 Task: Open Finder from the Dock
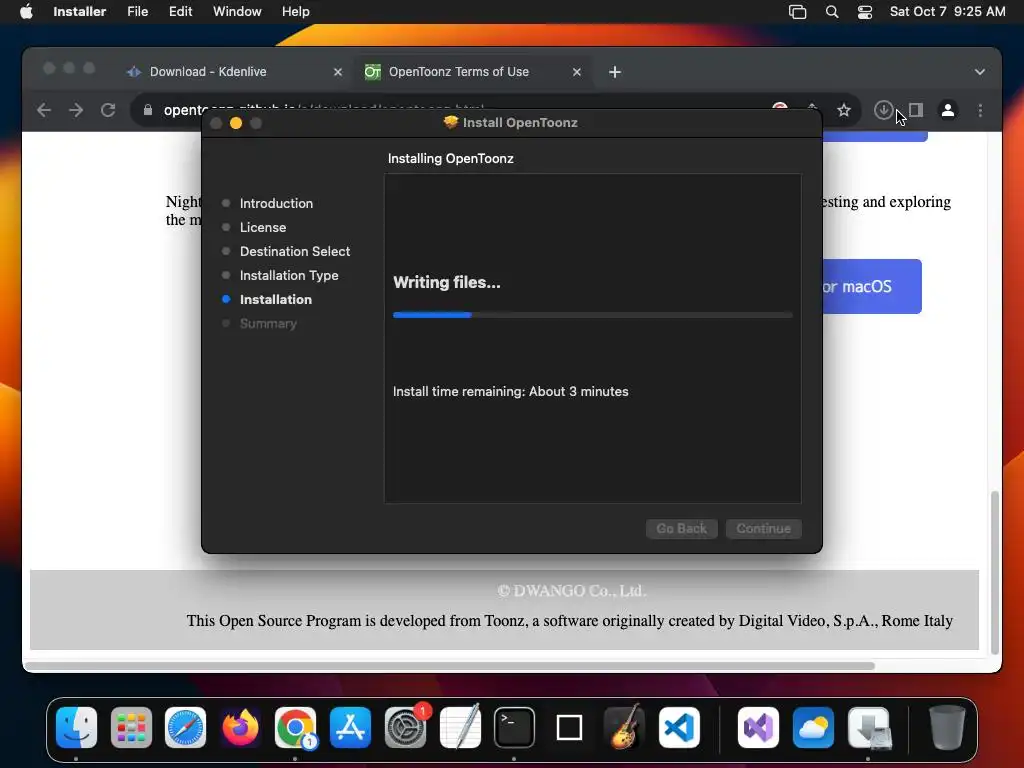pyautogui.click(x=76, y=727)
